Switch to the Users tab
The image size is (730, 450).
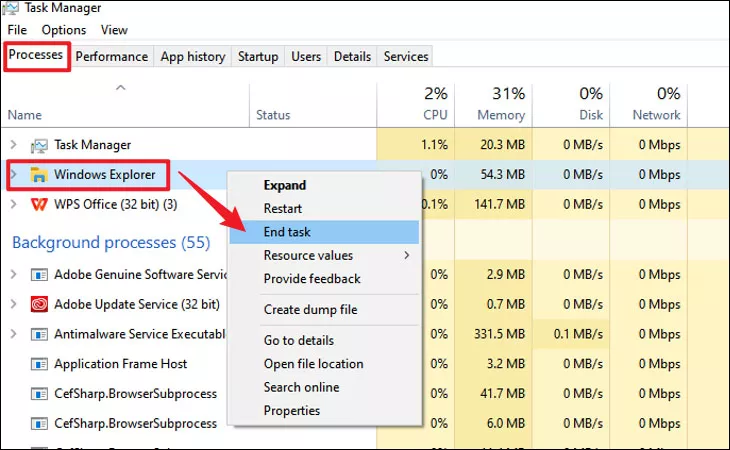[306, 56]
